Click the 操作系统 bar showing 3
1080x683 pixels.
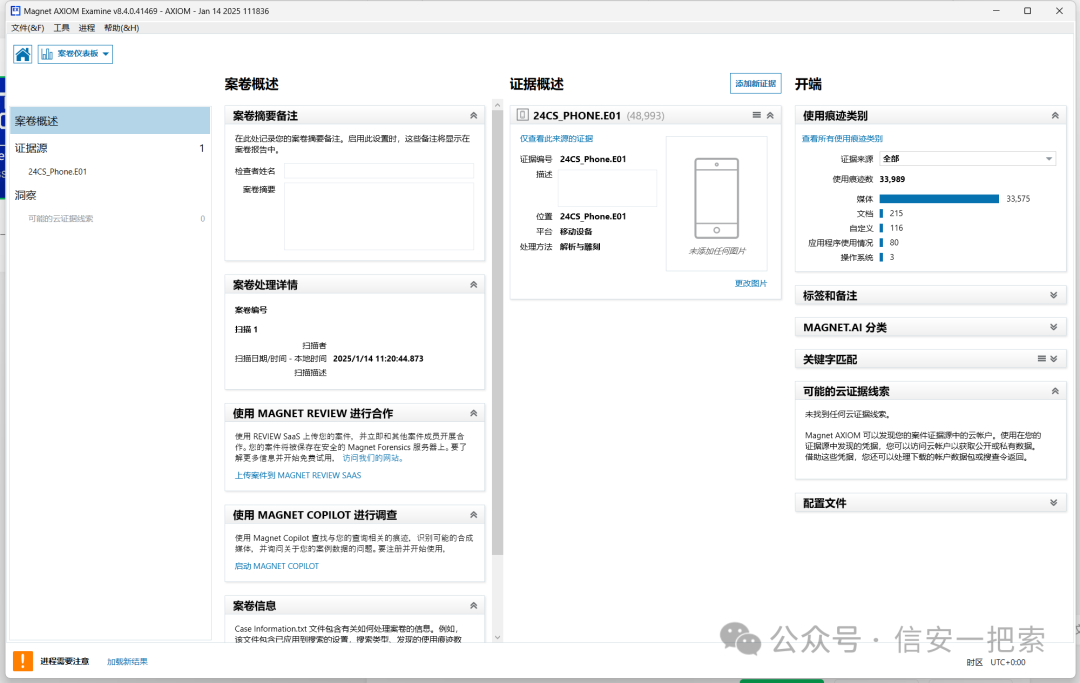click(882, 257)
